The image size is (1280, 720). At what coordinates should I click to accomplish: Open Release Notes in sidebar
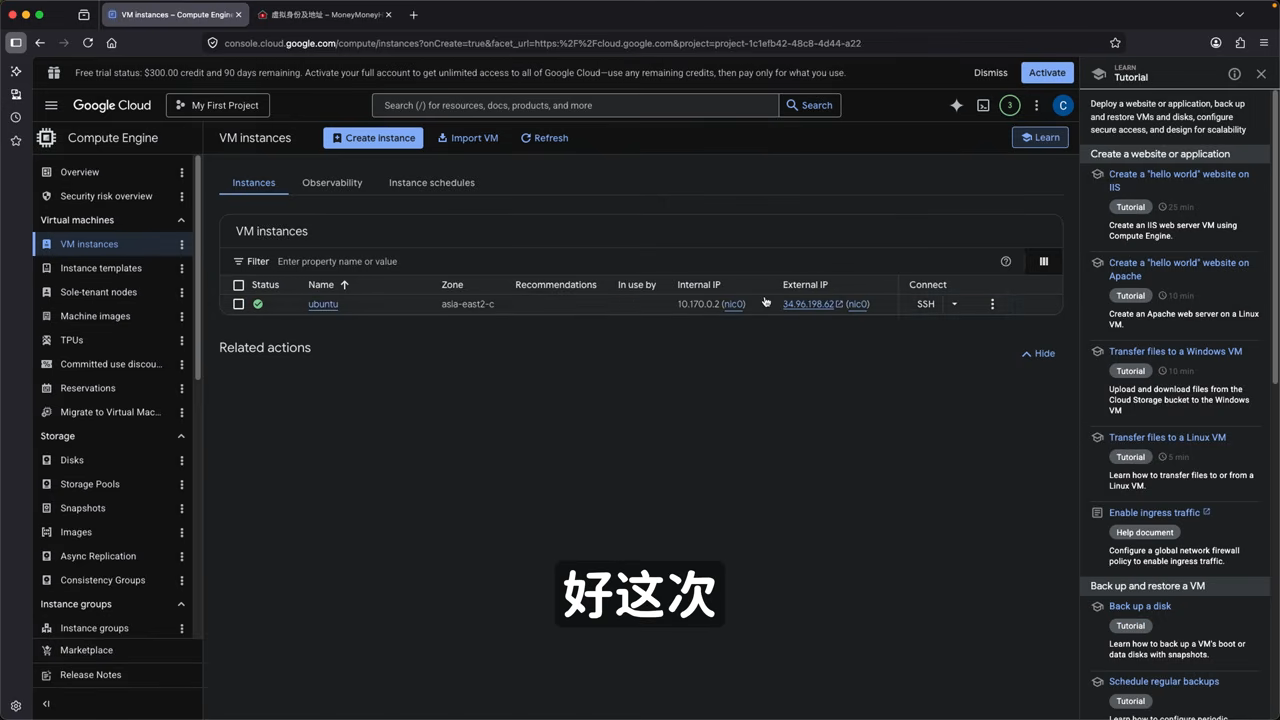tap(90, 675)
